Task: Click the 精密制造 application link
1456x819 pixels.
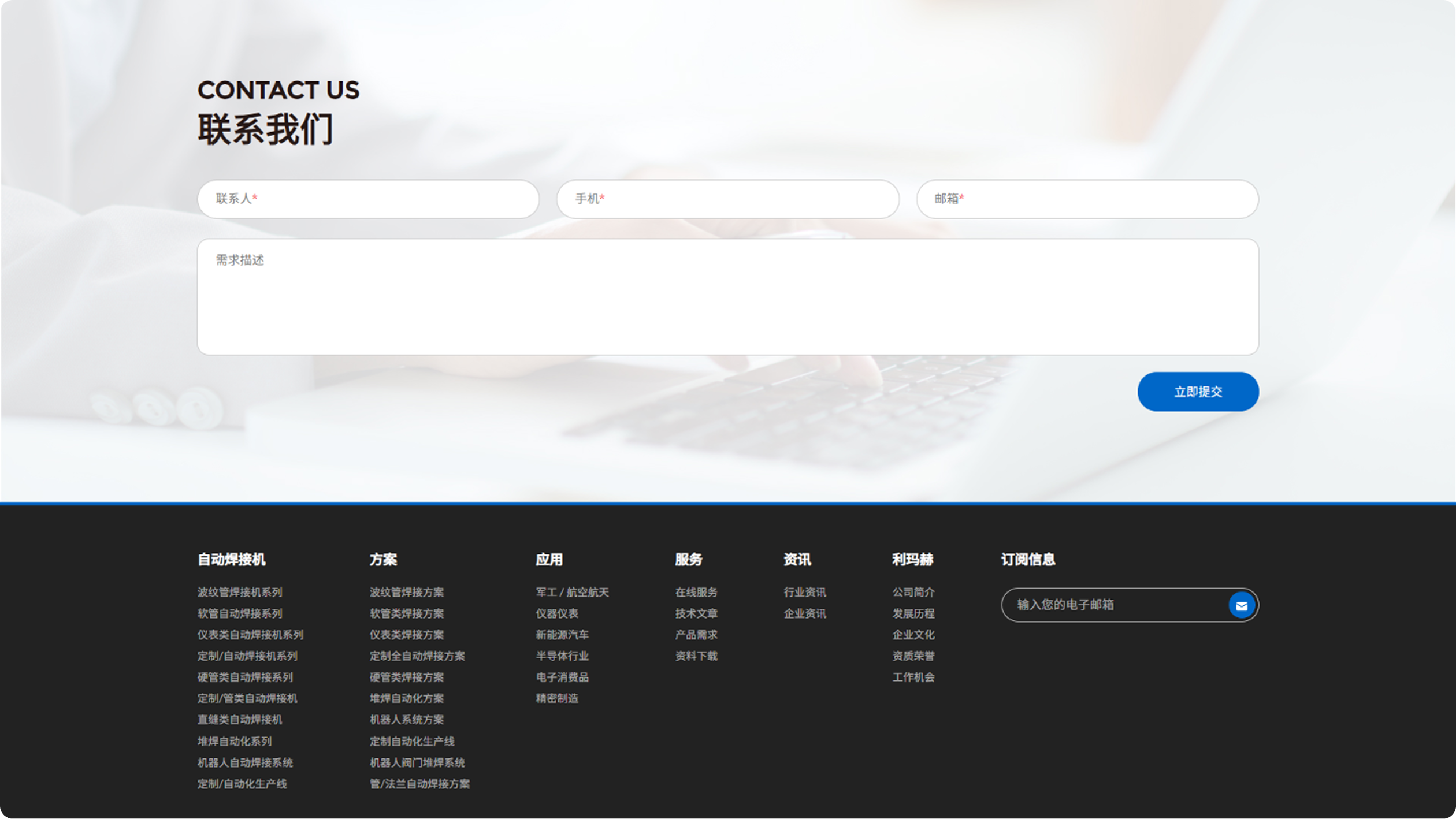Action: coord(558,698)
